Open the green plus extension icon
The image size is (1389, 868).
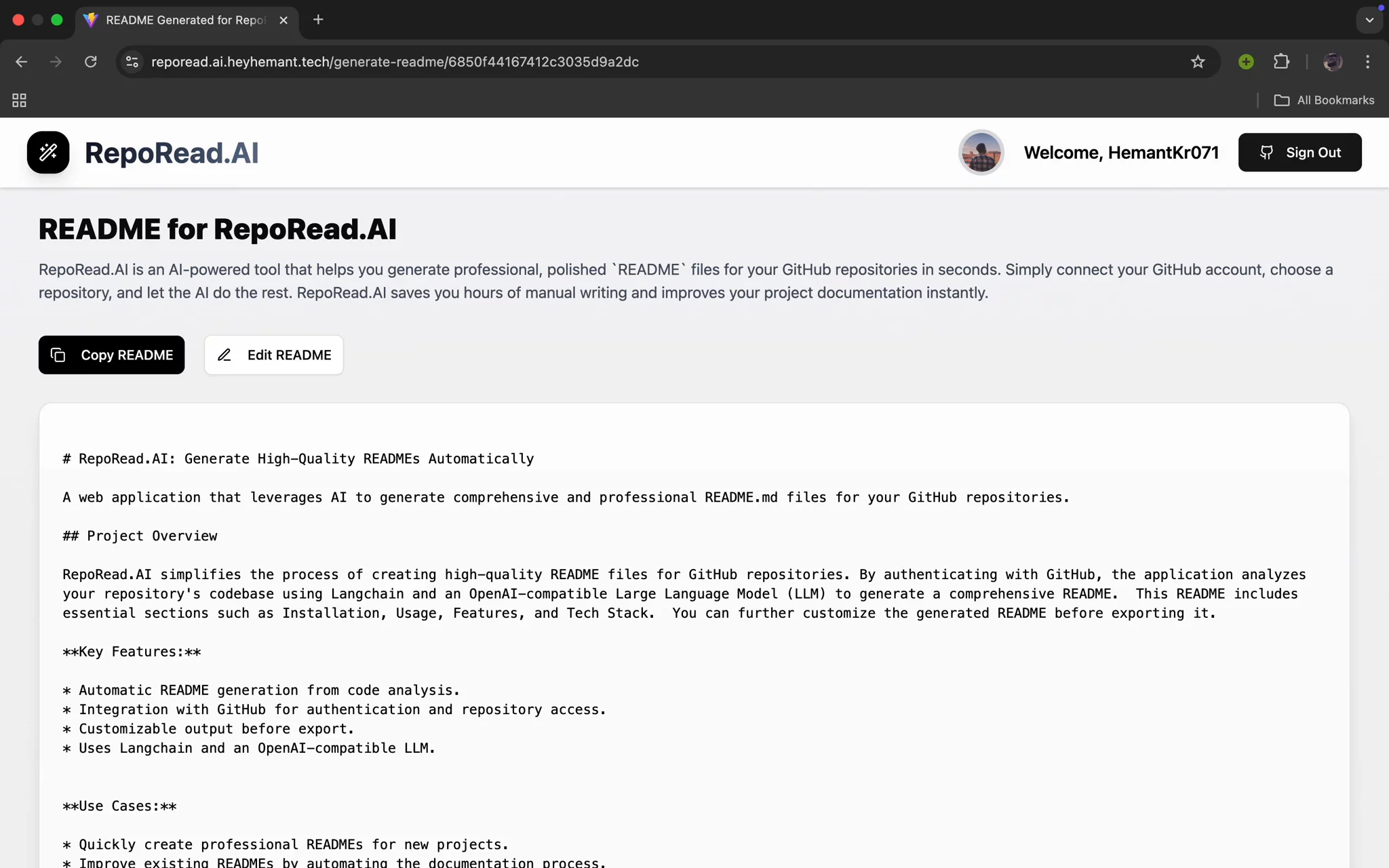pos(1246,62)
